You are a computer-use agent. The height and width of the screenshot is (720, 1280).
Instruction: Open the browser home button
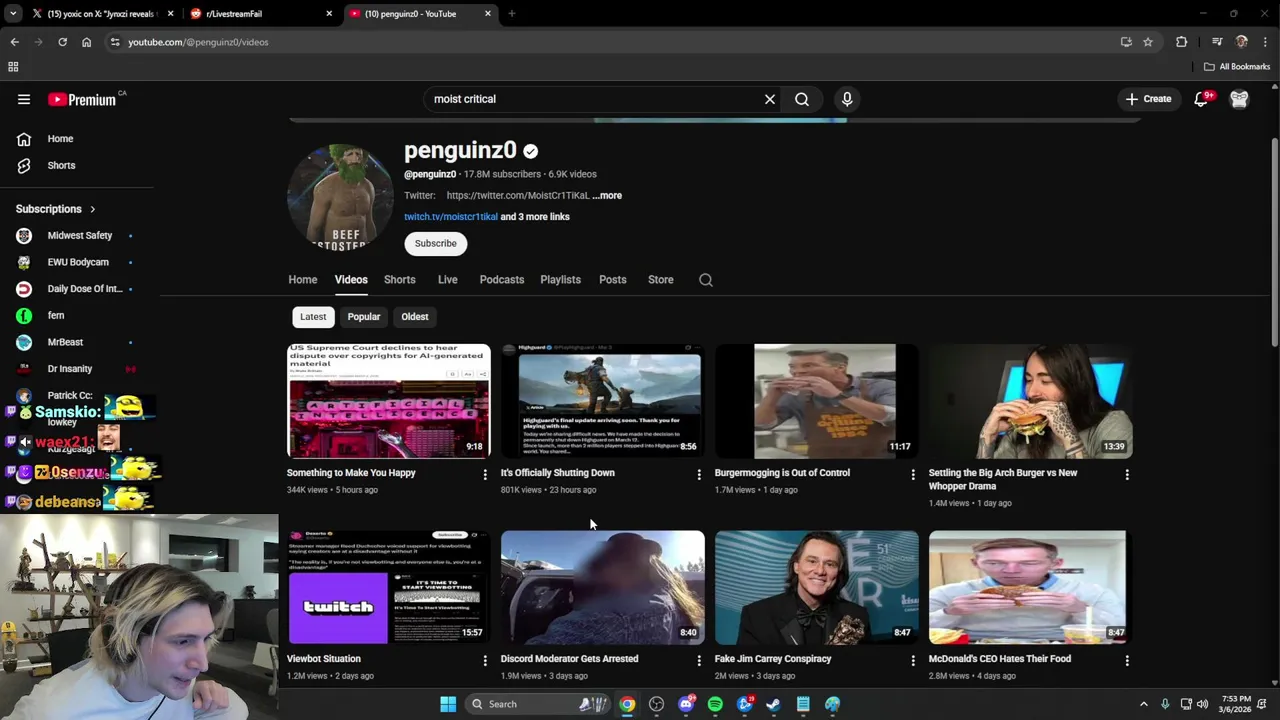click(86, 42)
